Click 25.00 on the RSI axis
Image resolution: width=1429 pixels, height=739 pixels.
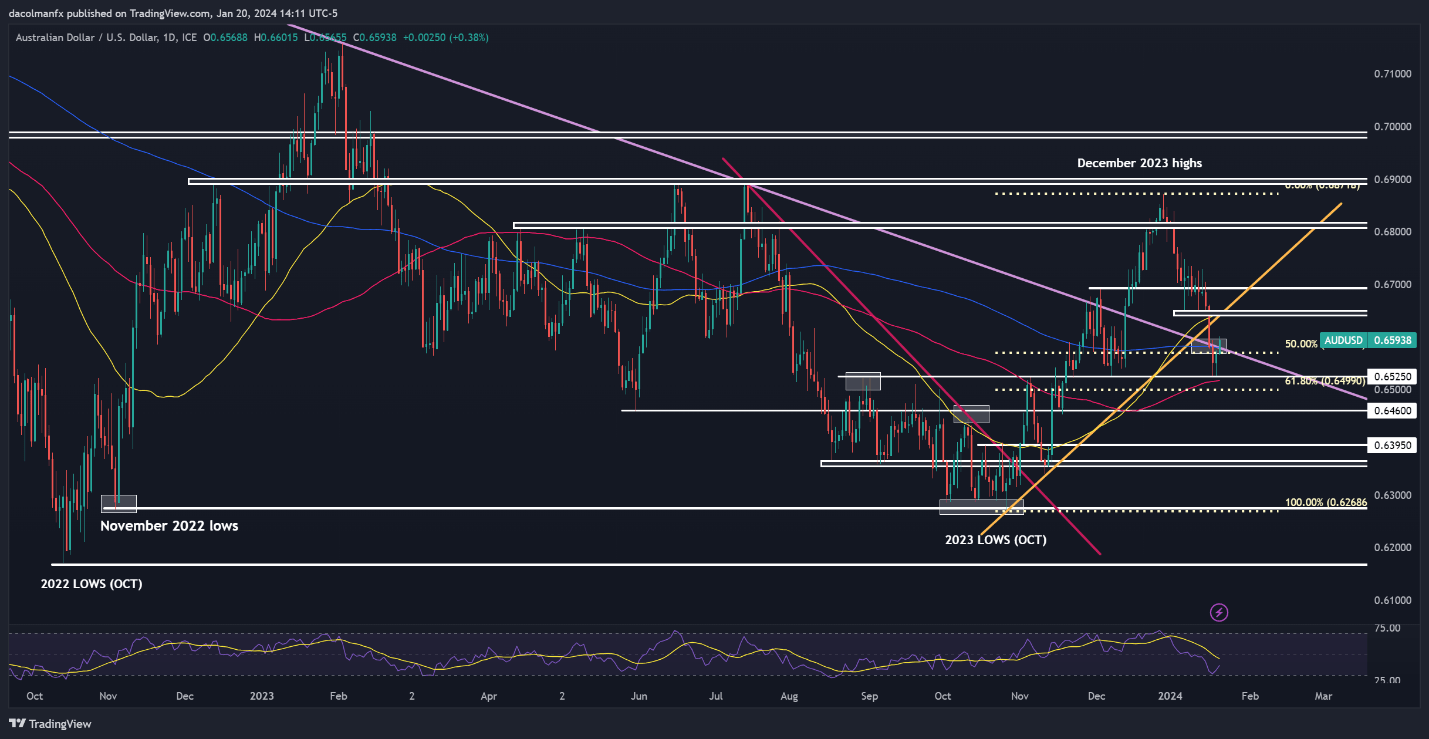pos(1385,680)
